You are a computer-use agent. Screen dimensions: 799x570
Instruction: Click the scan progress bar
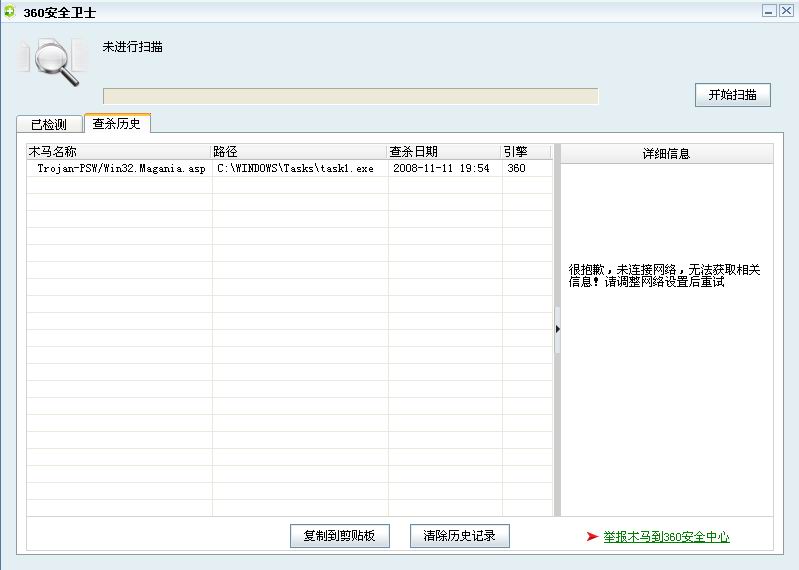tap(351, 96)
